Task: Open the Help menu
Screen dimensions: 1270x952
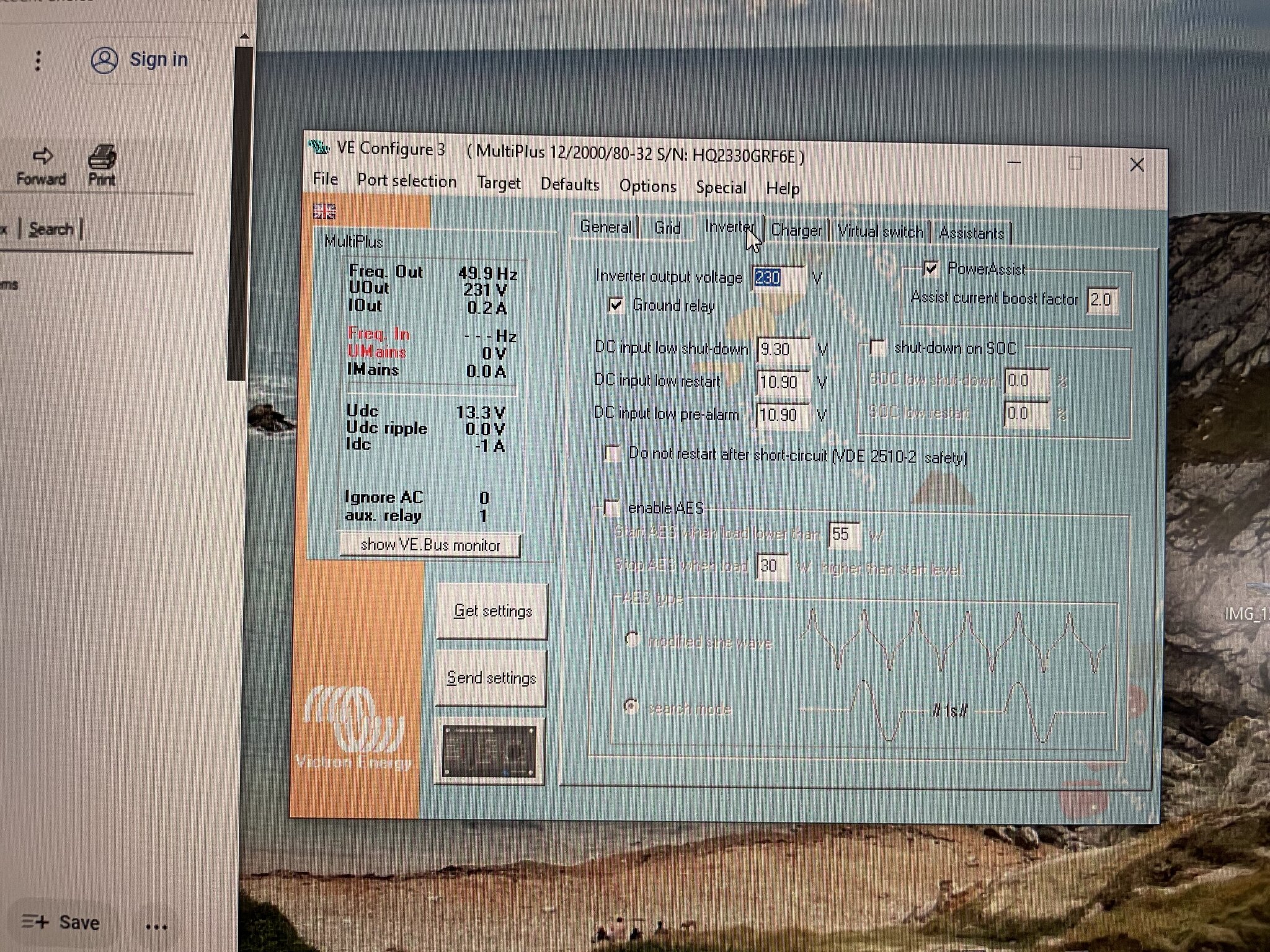Action: click(x=783, y=188)
